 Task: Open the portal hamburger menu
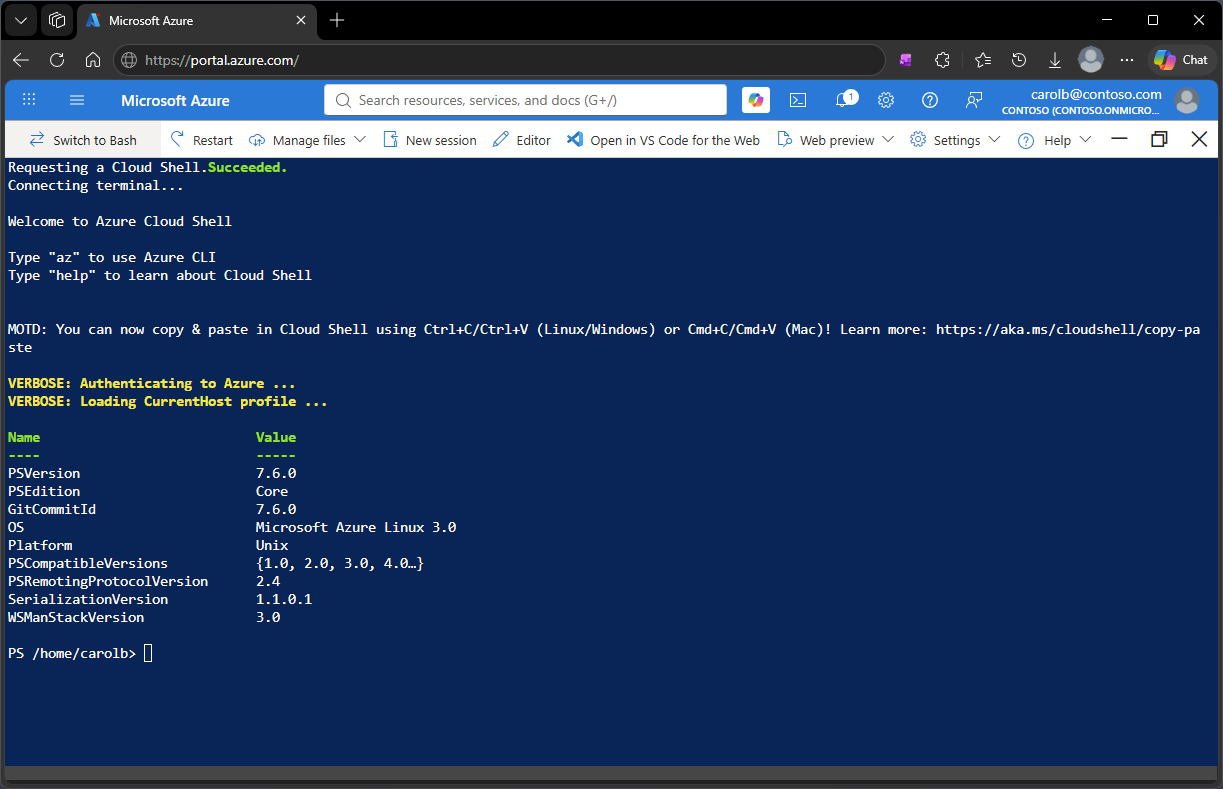point(77,100)
